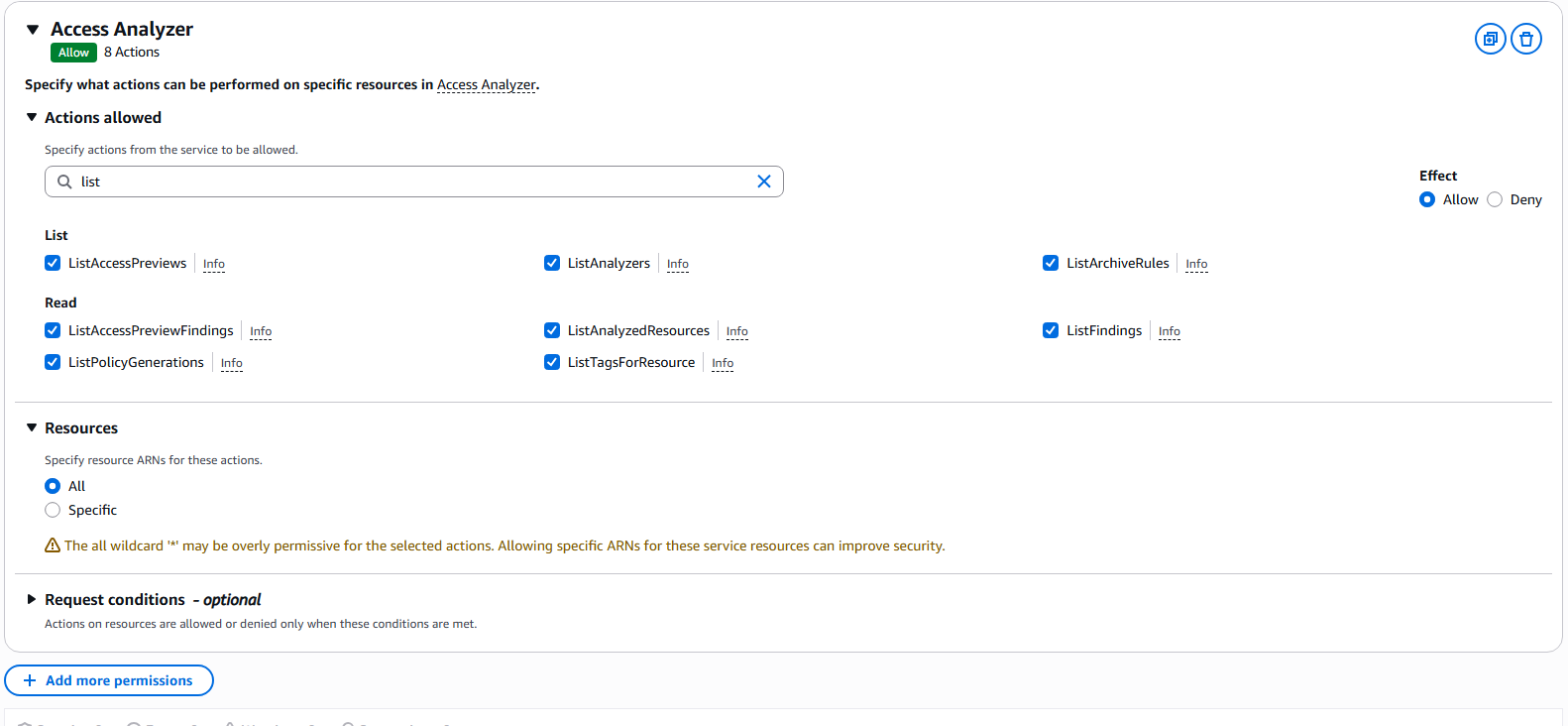Uncheck ListAnalyzers checkbox

(552, 263)
